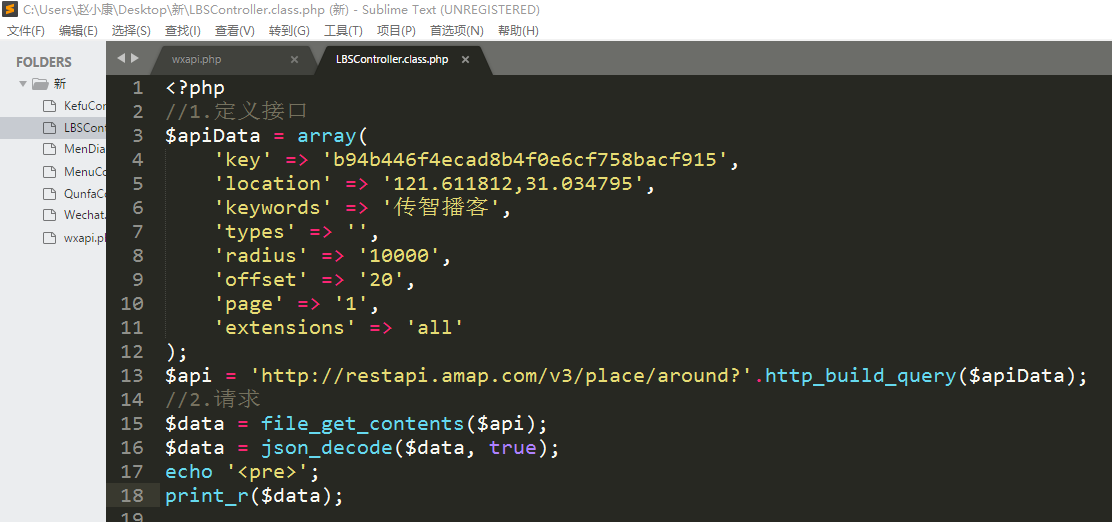
Task: Open the 首选项(N) preferences menu
Action: coord(456,31)
